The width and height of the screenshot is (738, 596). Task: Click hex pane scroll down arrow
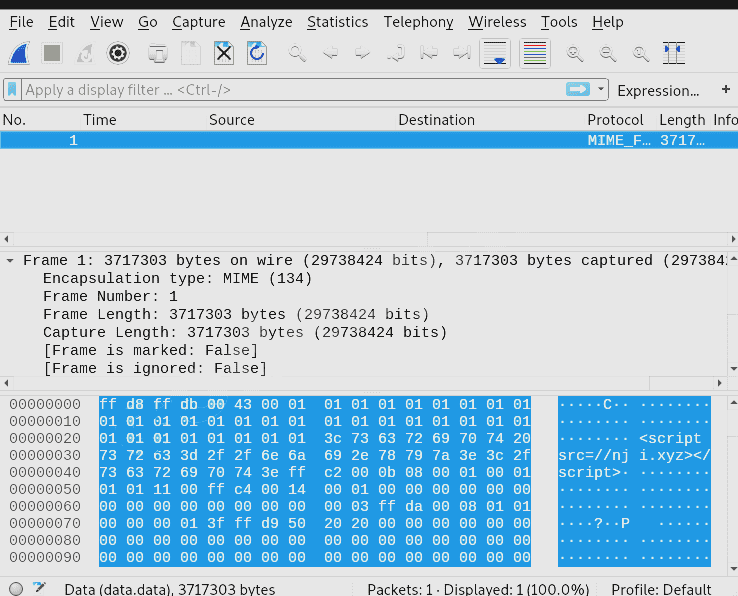[x=733, y=569]
